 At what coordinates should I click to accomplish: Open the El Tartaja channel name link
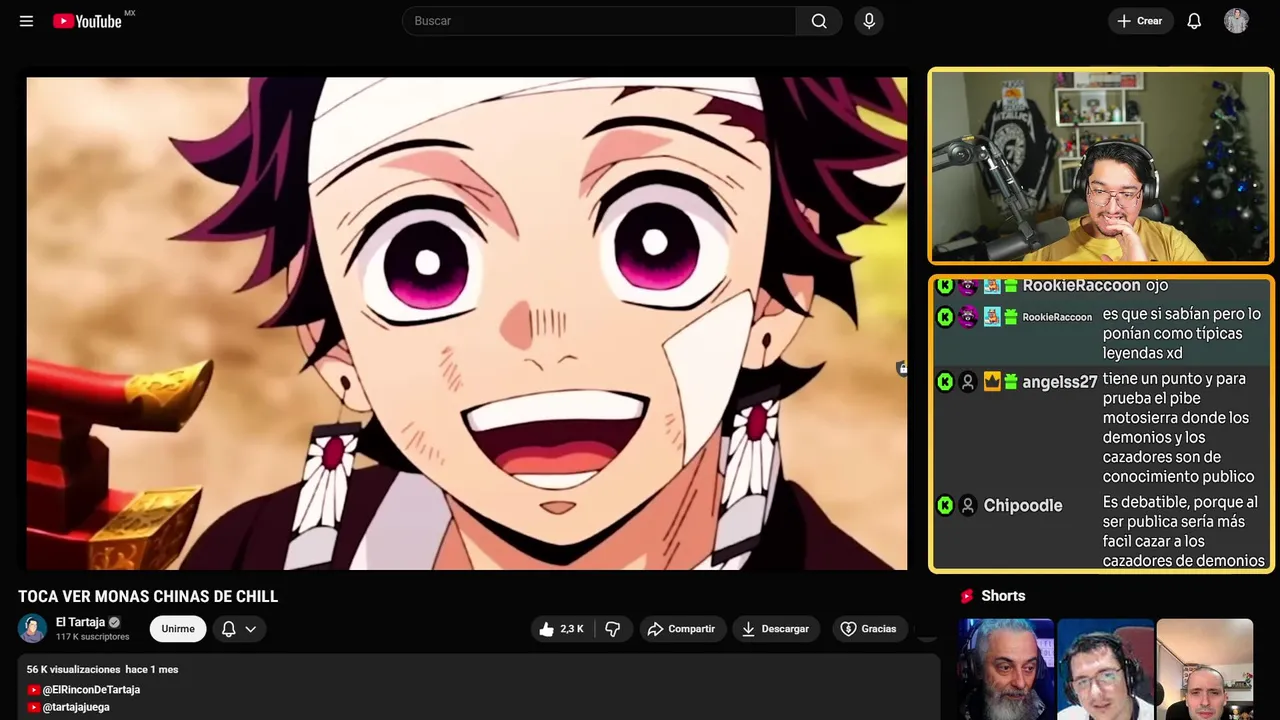click(80, 622)
